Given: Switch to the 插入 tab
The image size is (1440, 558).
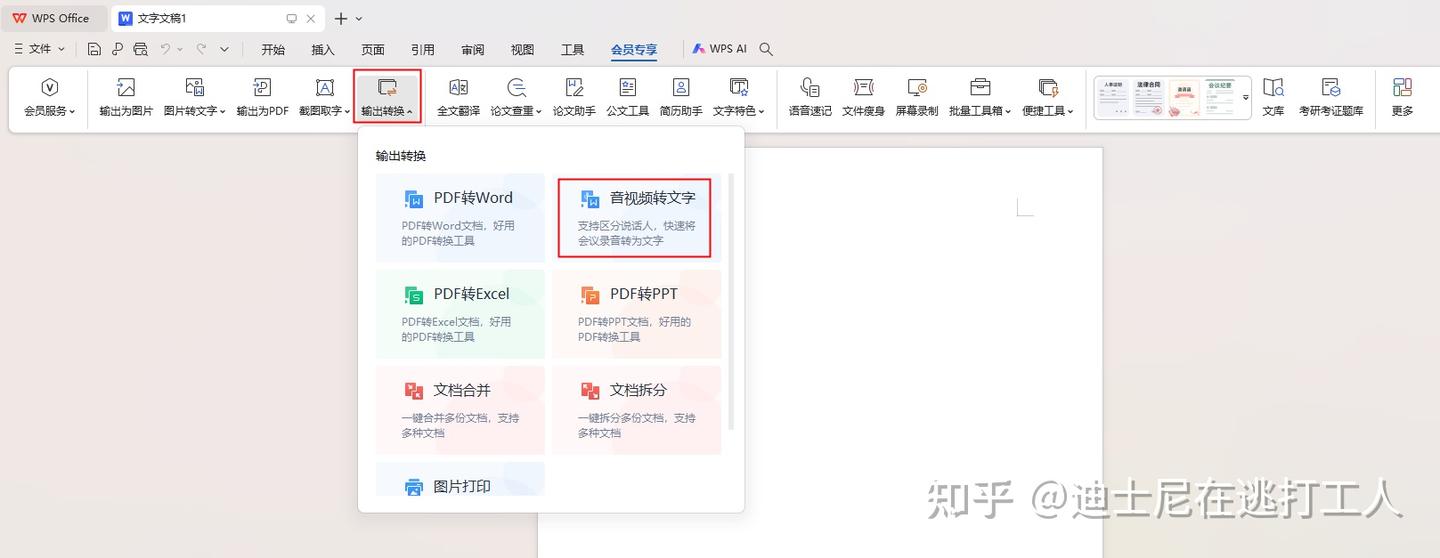Looking at the screenshot, I should pos(323,49).
